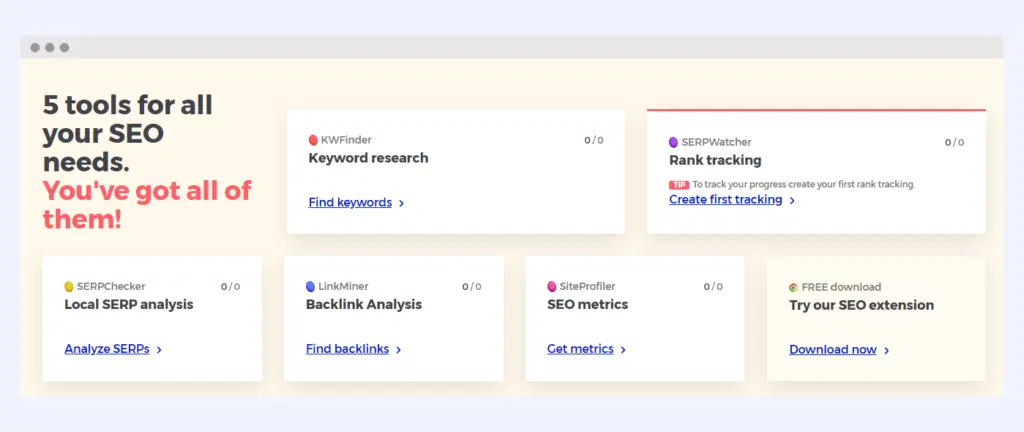The height and width of the screenshot is (432, 1024).
Task: Click the LinkMiner 0/0 counter
Action: point(472,286)
